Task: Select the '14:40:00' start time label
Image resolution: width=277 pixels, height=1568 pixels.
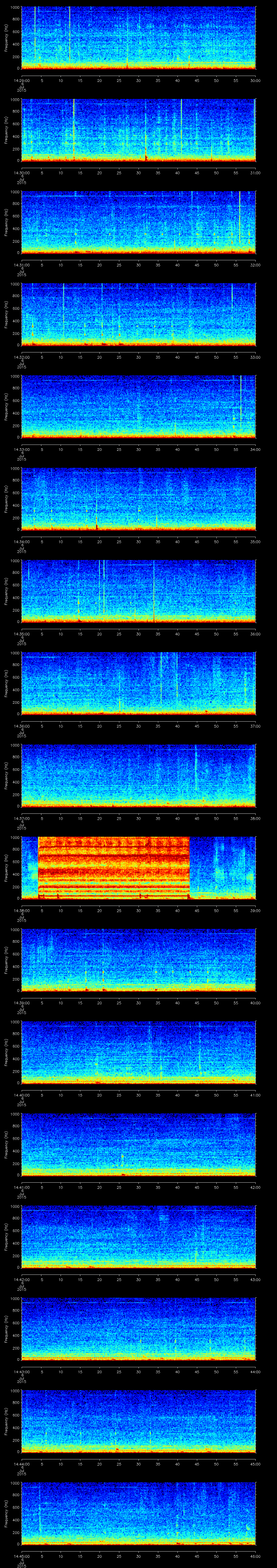Action: pyautogui.click(x=21, y=1095)
